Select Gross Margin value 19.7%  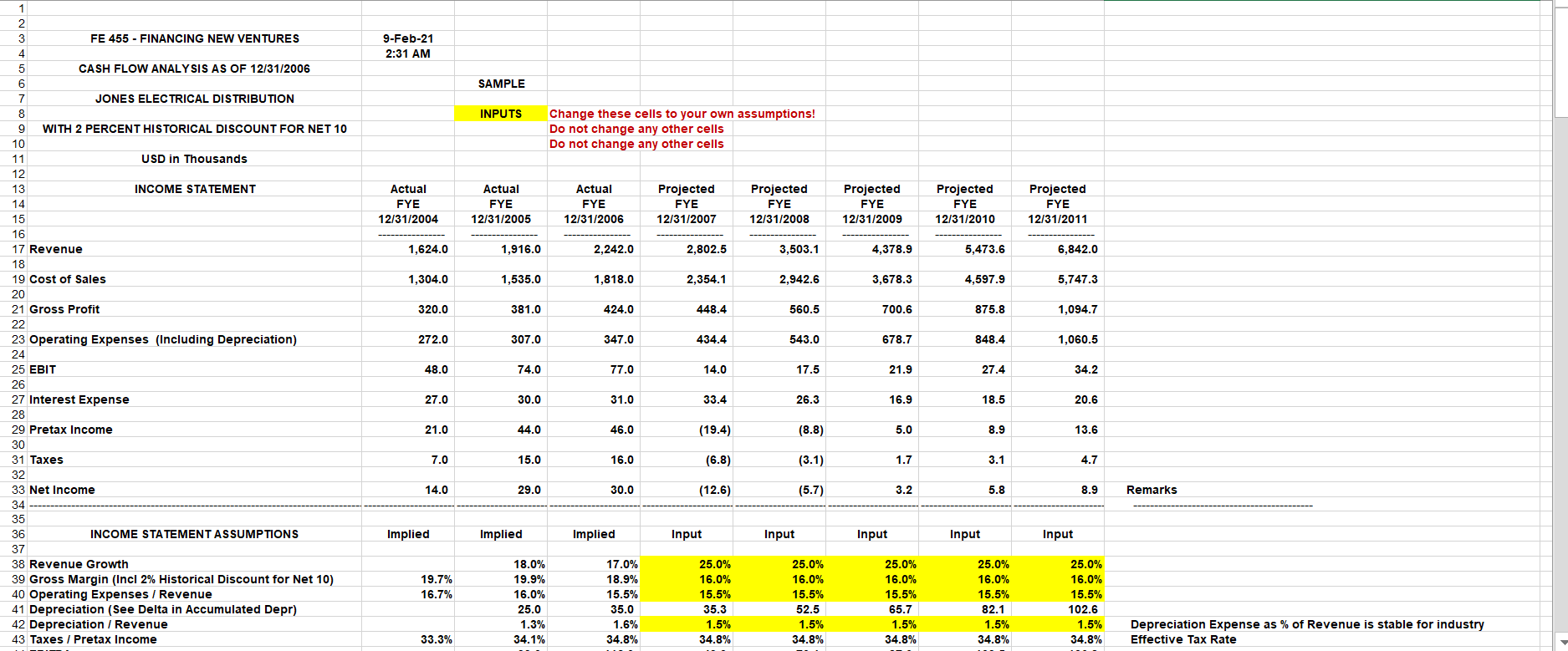pyautogui.click(x=437, y=579)
